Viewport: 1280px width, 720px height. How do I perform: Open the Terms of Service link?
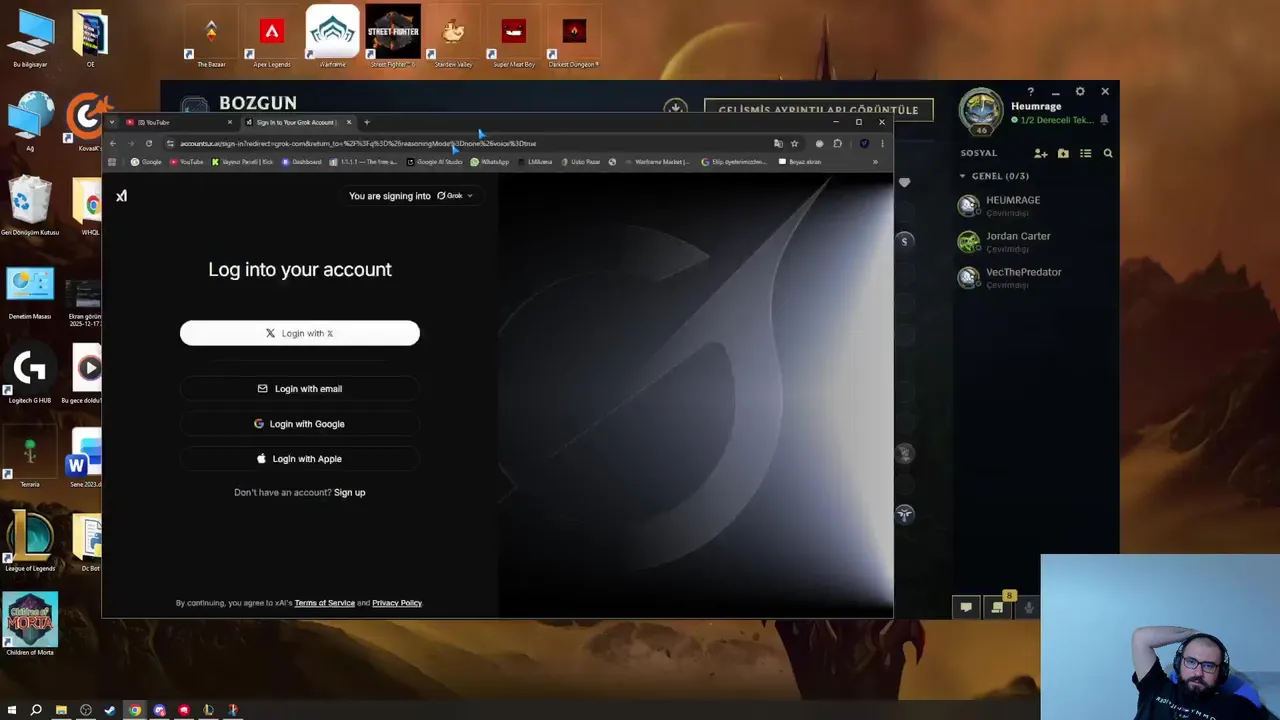click(x=324, y=603)
